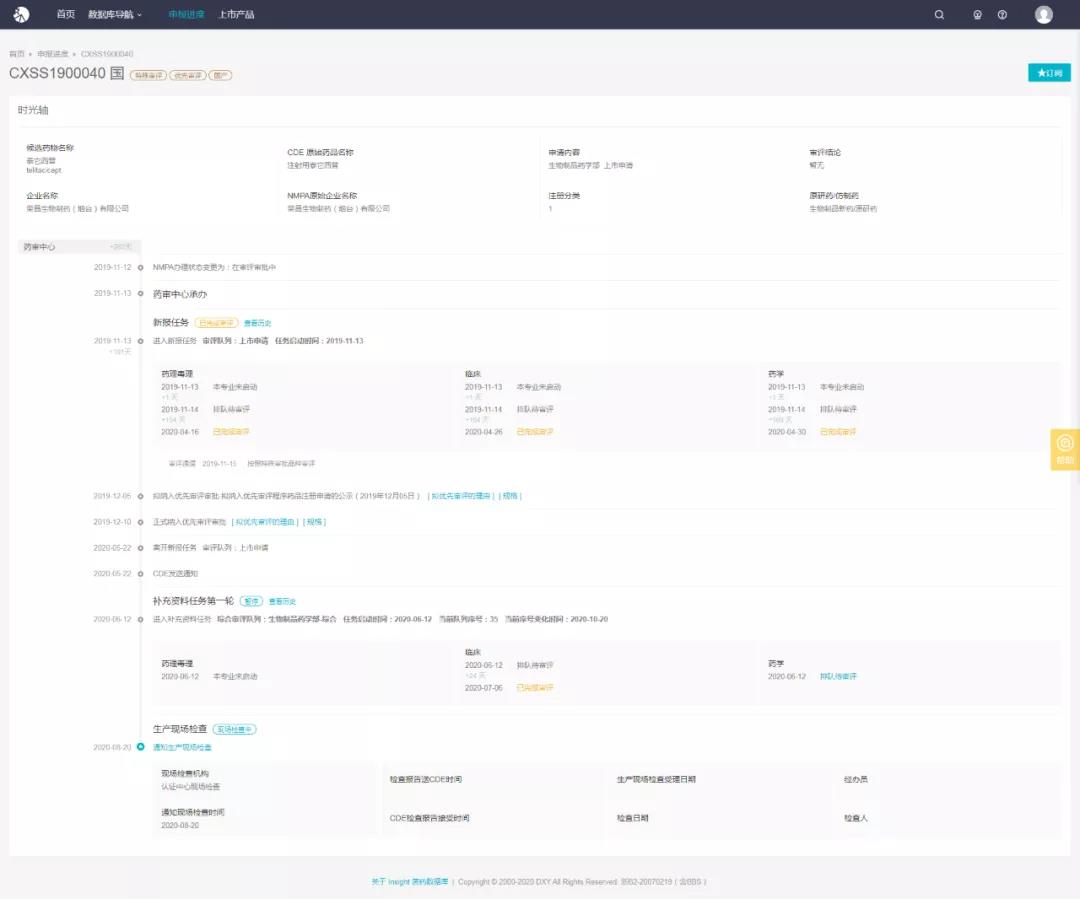Click the 2019-11-12 timeline node dot

click(x=141, y=267)
